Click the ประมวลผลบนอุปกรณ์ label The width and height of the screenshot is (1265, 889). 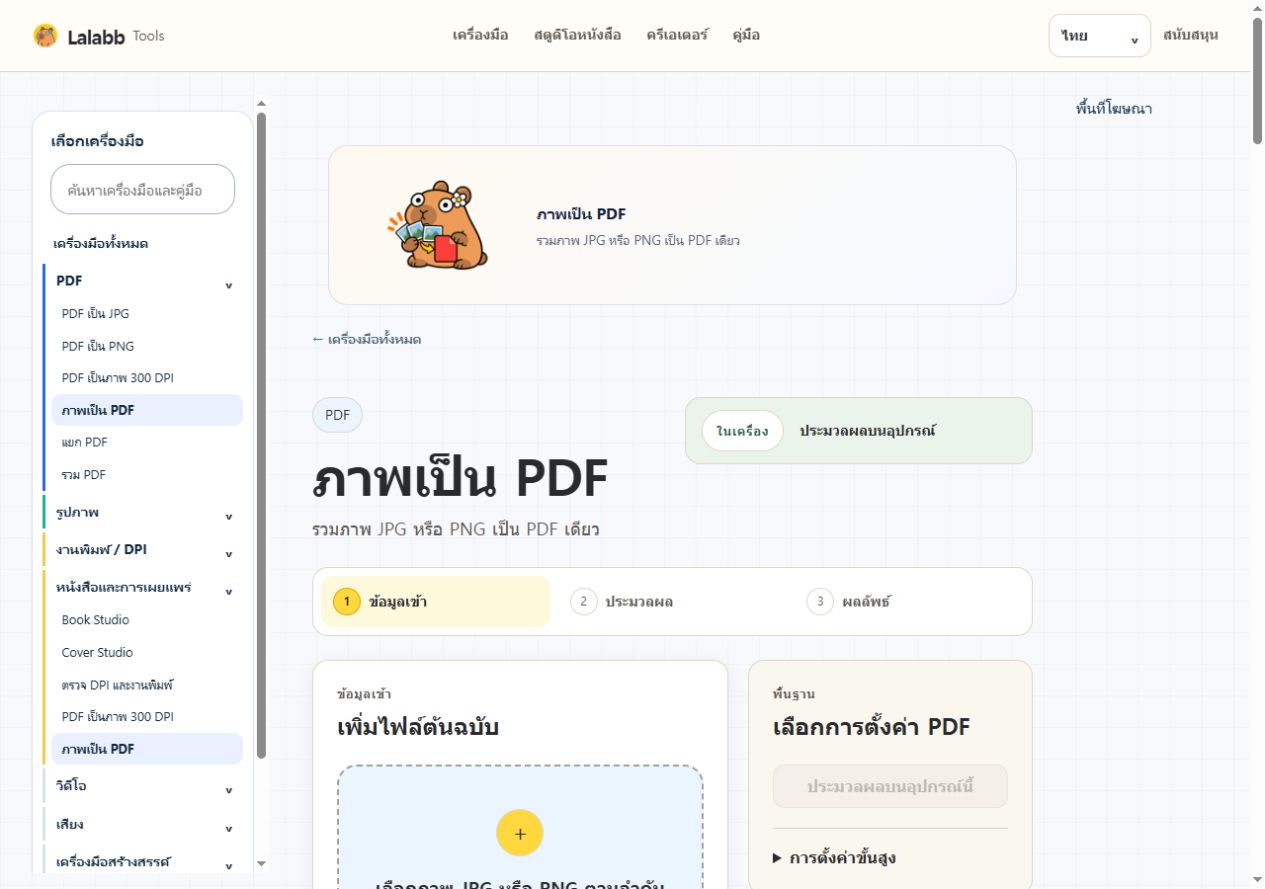pos(868,431)
